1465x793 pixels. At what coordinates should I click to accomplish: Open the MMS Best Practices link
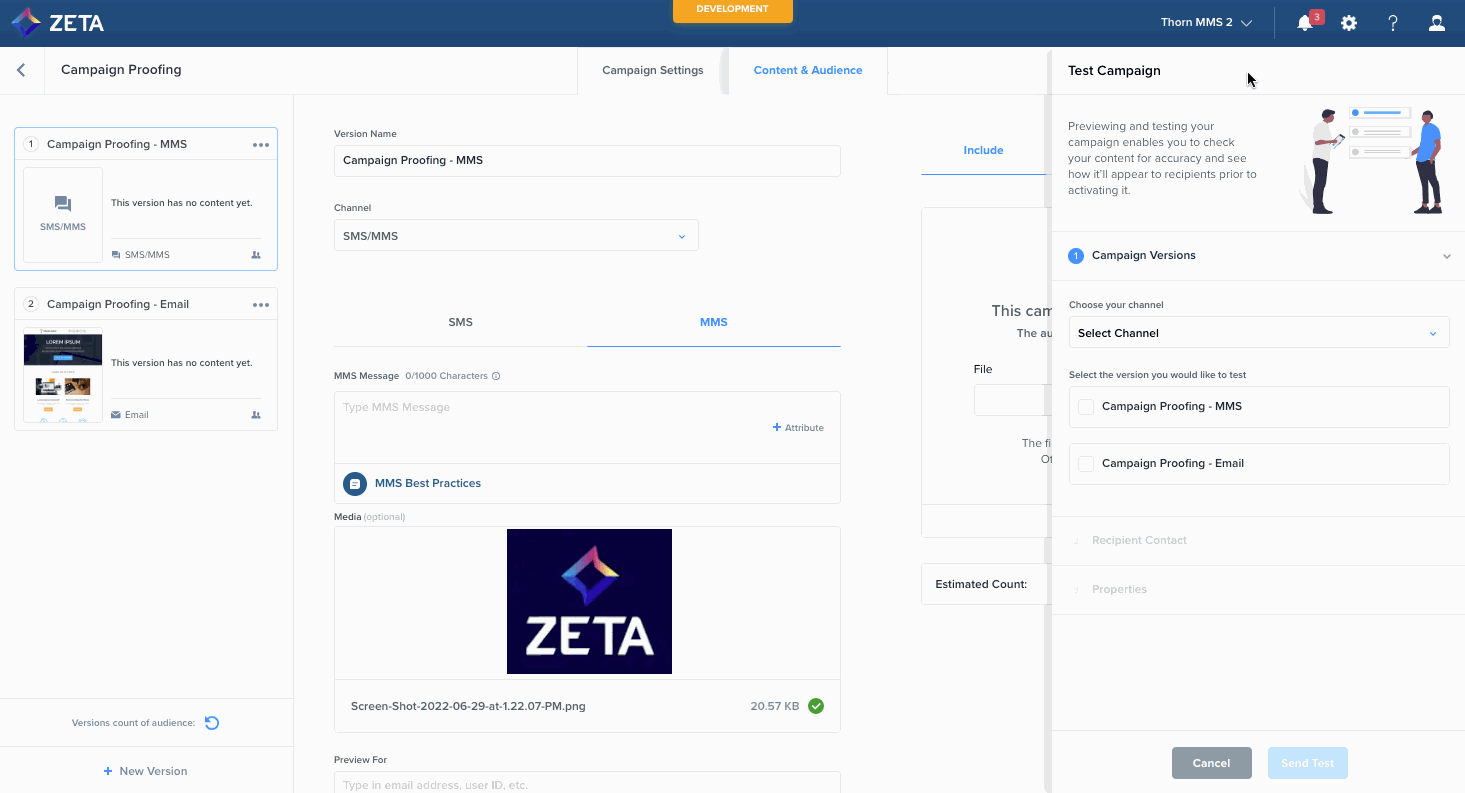click(x=428, y=483)
